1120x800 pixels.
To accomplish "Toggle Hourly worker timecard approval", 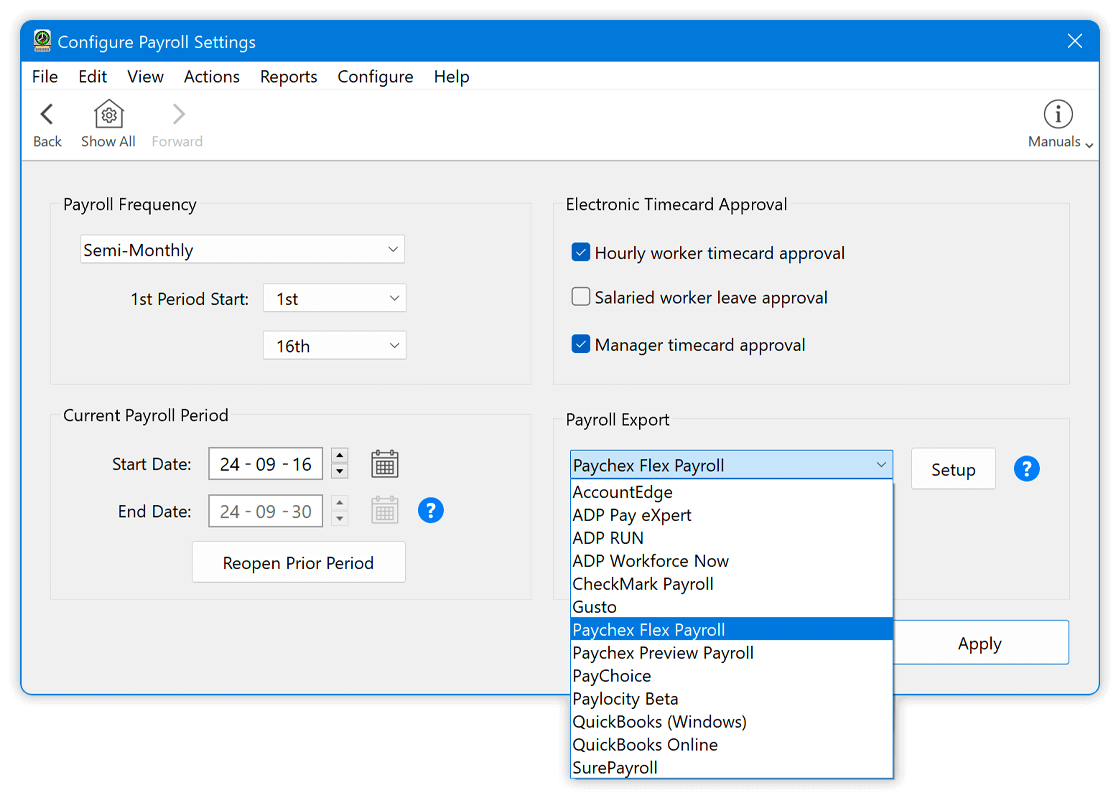I will coord(581,252).
